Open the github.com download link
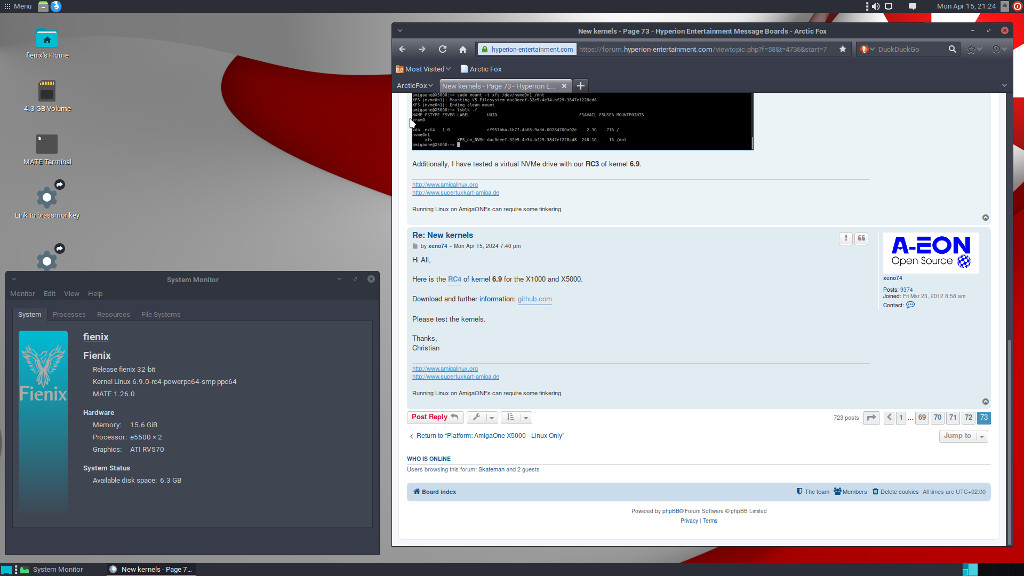The image size is (1024, 576). pyautogui.click(x=534, y=299)
